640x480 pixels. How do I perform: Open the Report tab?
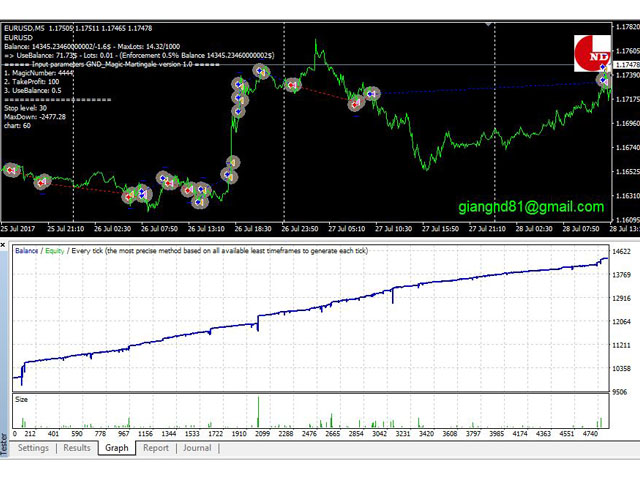(x=155, y=448)
